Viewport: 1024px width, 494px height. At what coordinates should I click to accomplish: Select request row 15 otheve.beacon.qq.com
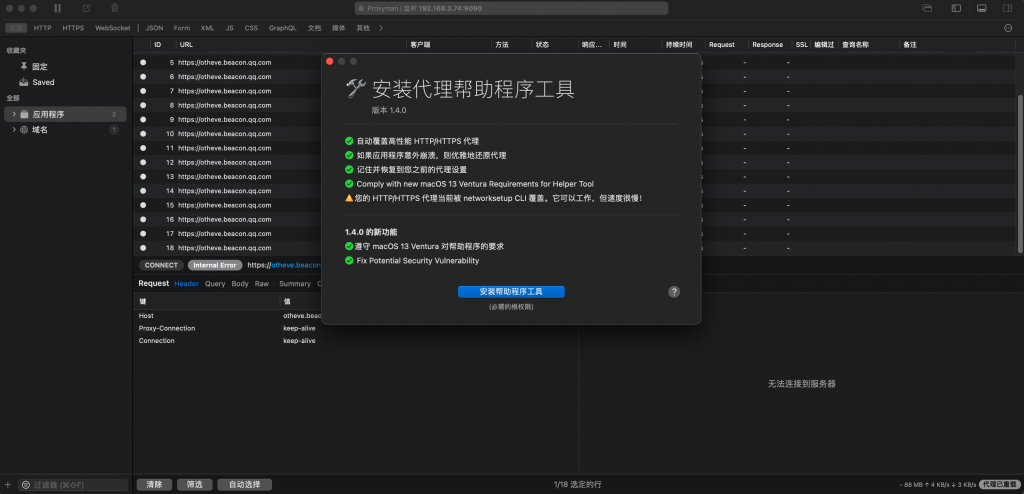(x=229, y=205)
